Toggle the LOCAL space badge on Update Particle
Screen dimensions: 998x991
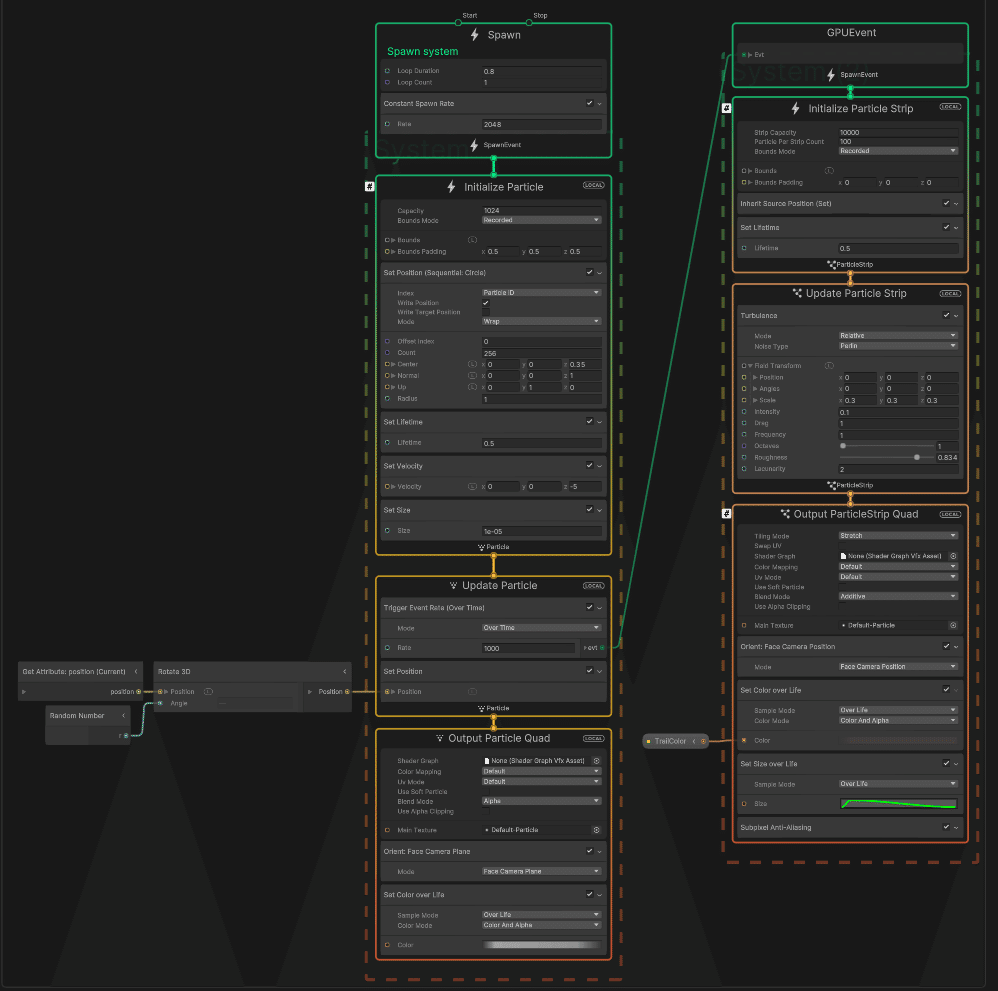coord(593,586)
